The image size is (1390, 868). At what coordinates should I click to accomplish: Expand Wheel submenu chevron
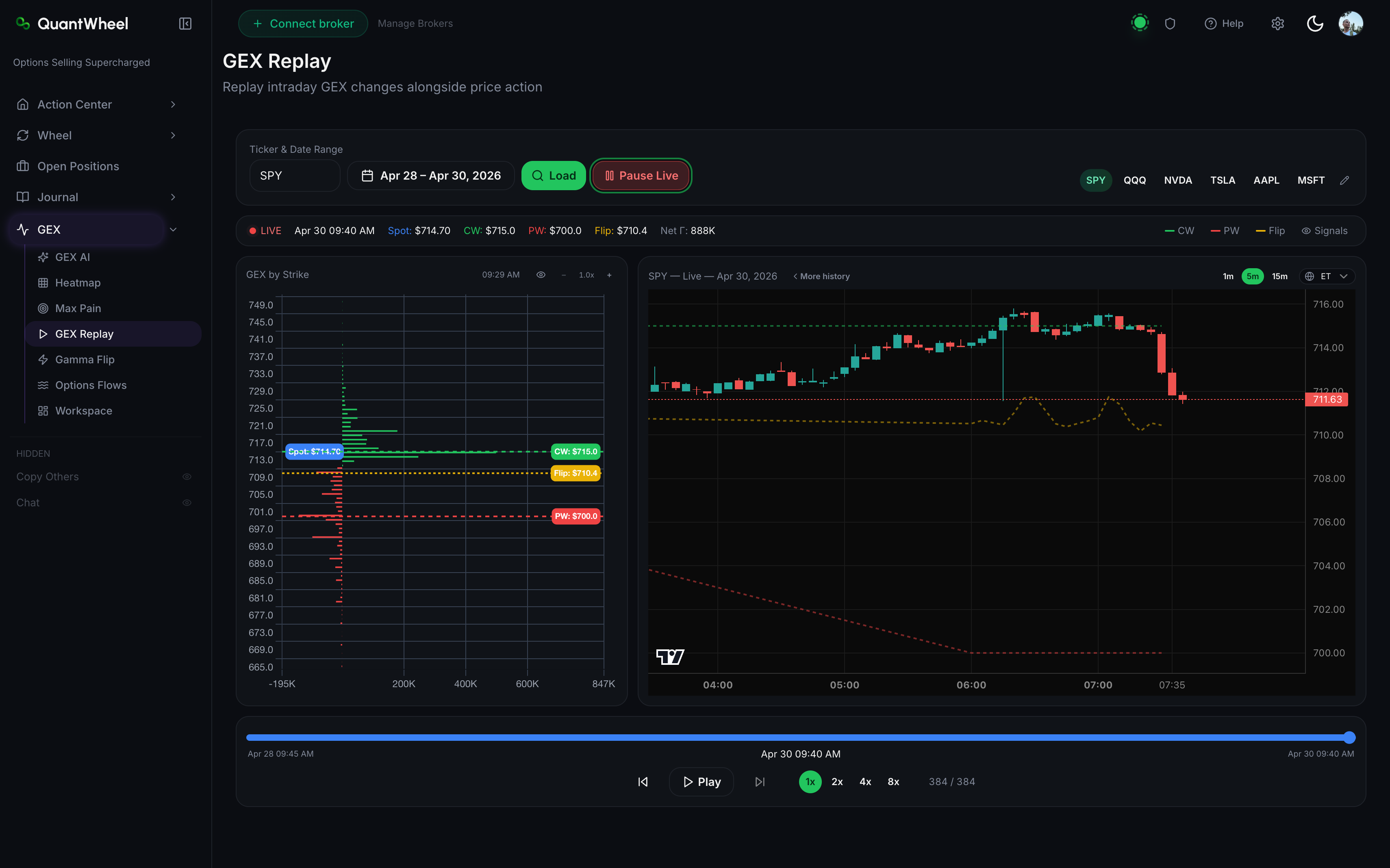[x=173, y=135]
